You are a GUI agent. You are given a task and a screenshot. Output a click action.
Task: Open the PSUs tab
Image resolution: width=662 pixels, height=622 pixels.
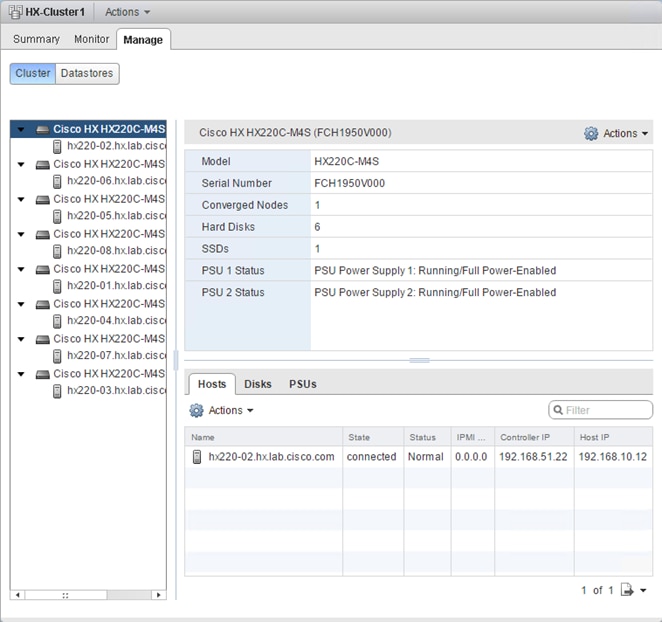(x=303, y=384)
